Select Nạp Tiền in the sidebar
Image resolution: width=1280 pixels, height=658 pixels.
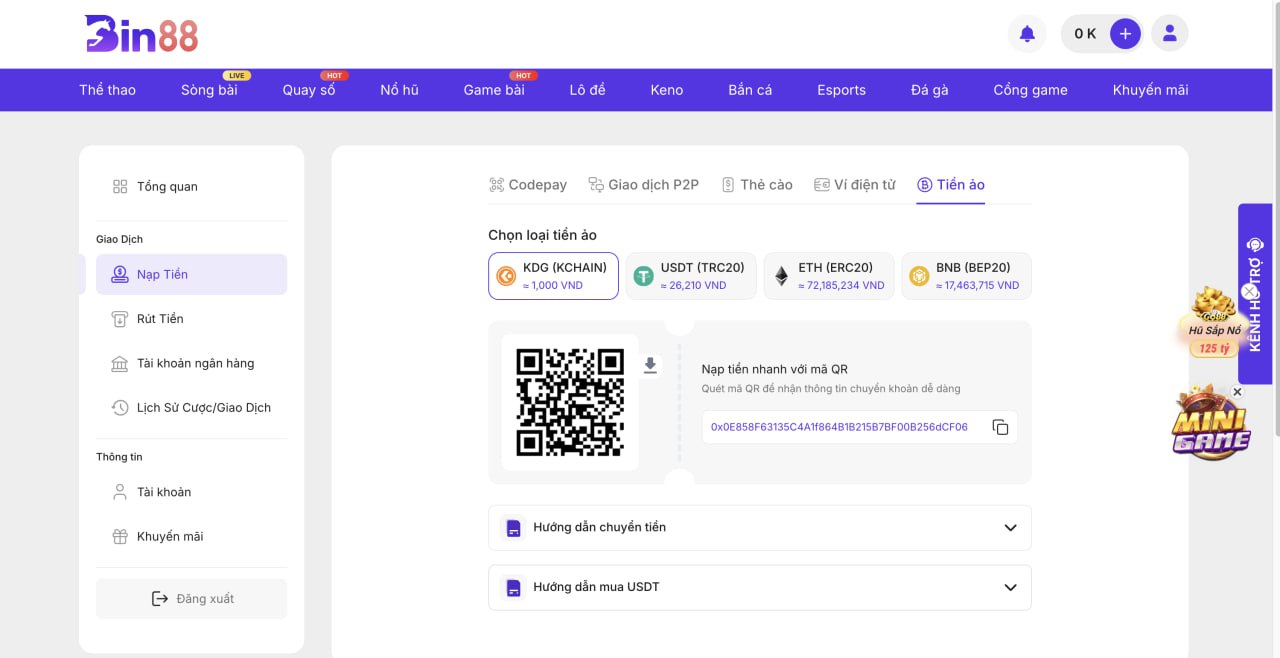pyautogui.click(x=191, y=275)
